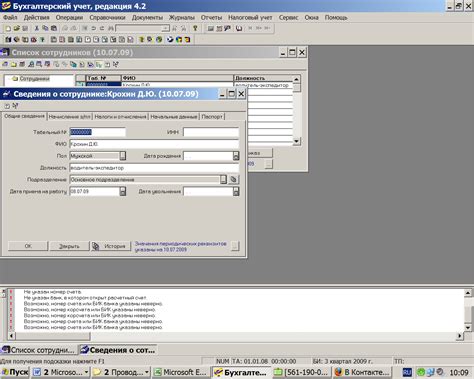Click the green filter icon in second toolbar
Viewport: 474px width, 379px height.
pos(42,40)
